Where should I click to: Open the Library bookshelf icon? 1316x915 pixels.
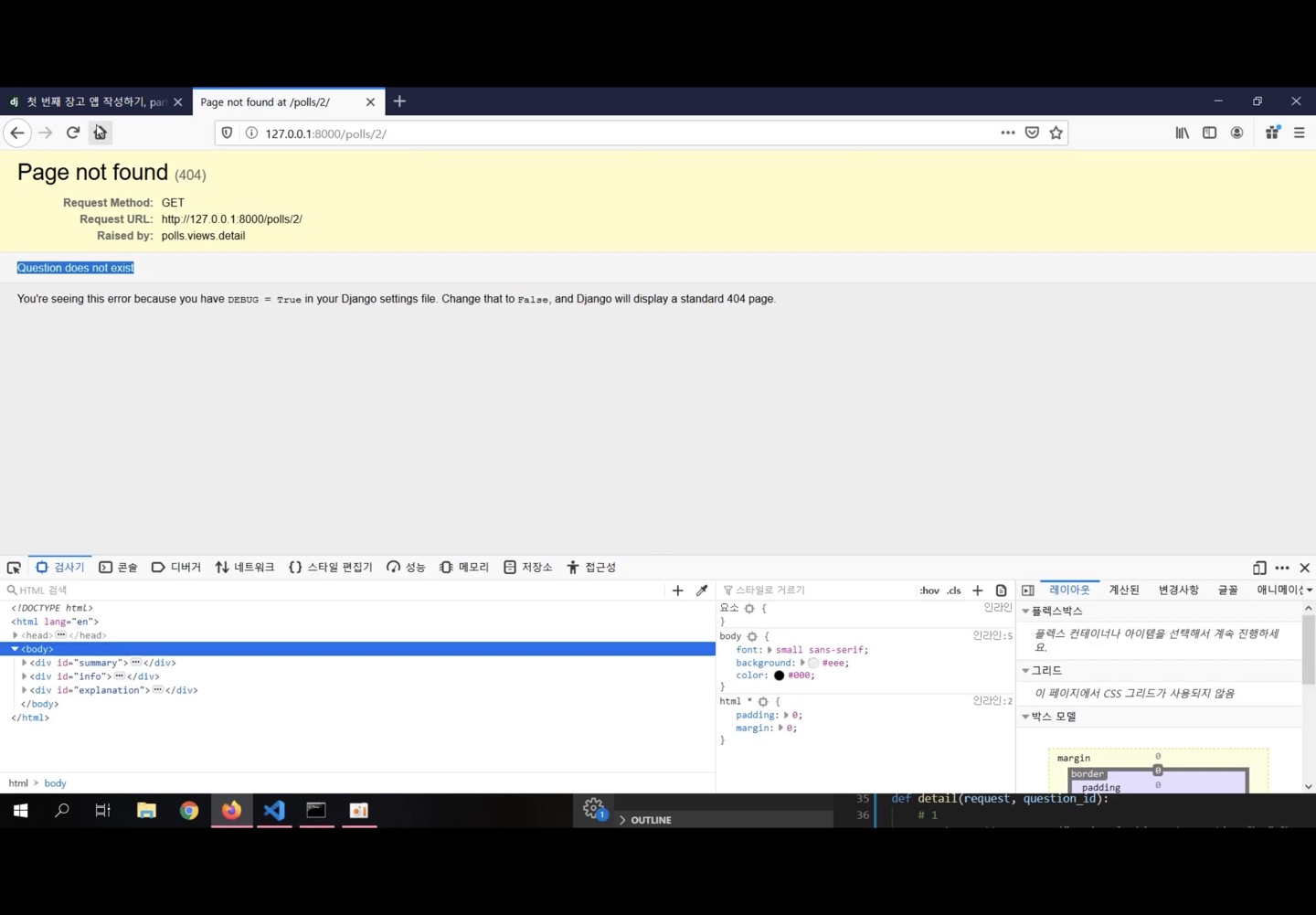click(x=1182, y=133)
